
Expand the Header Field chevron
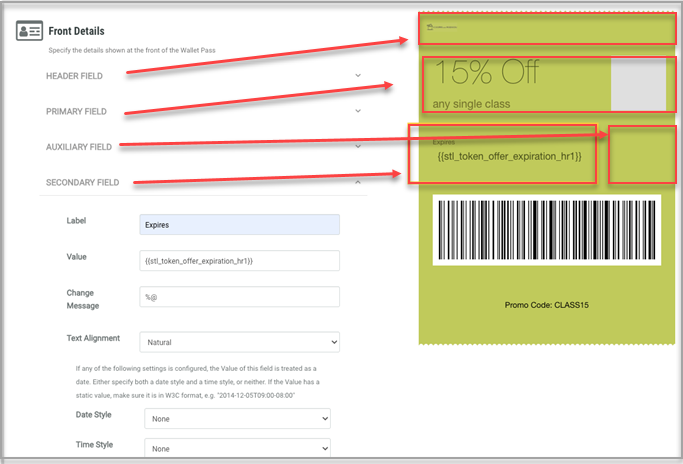click(357, 75)
